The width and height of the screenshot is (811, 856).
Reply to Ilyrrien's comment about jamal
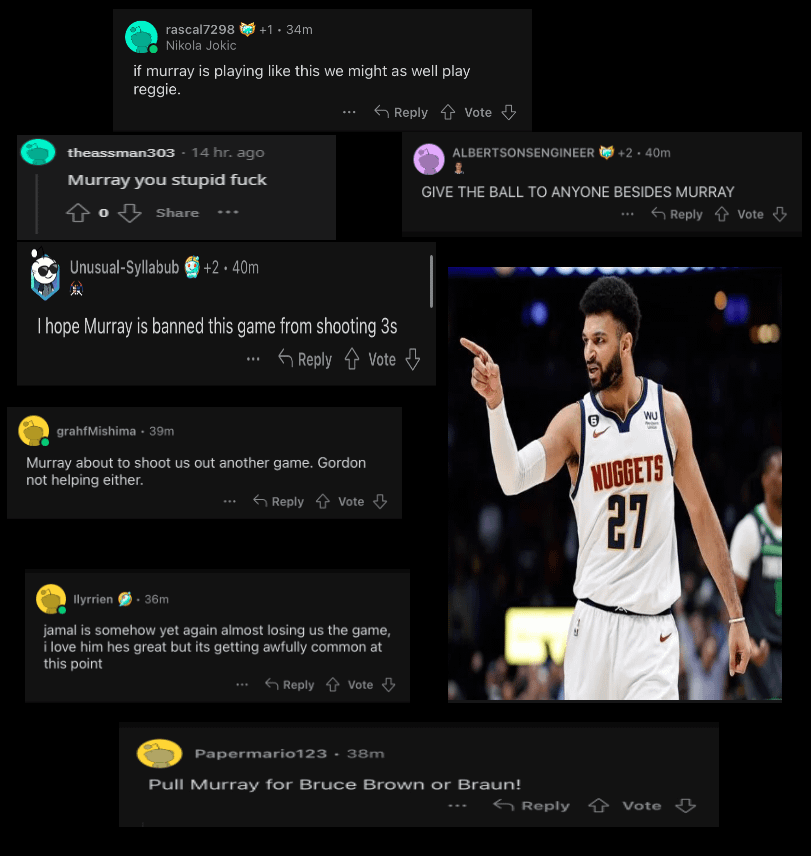point(289,685)
